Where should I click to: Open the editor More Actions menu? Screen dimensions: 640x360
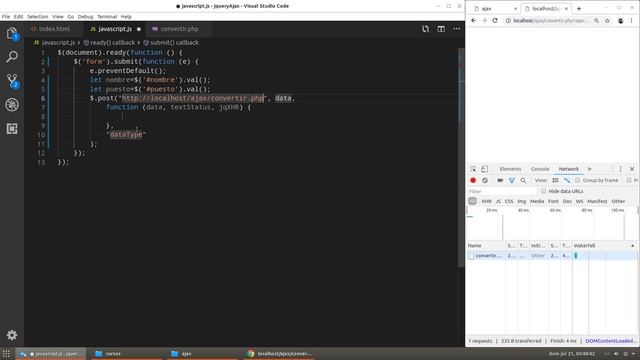point(456,29)
